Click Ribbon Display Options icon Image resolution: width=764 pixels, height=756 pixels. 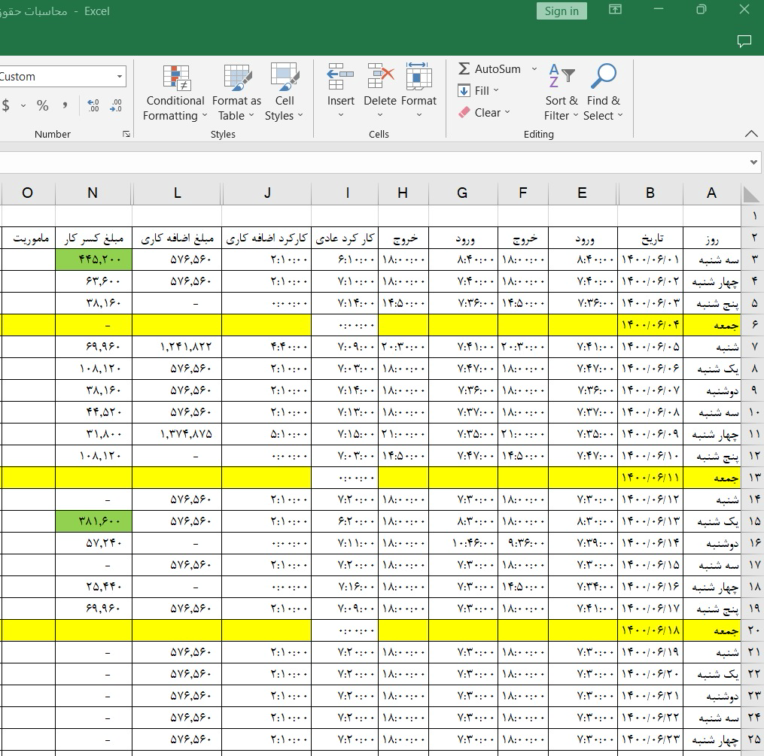point(615,9)
